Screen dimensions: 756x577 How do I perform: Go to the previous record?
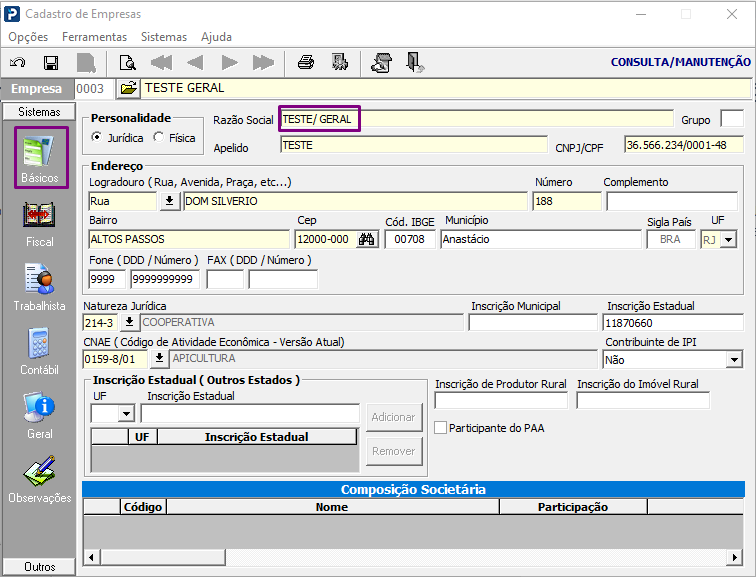pyautogui.click(x=195, y=63)
